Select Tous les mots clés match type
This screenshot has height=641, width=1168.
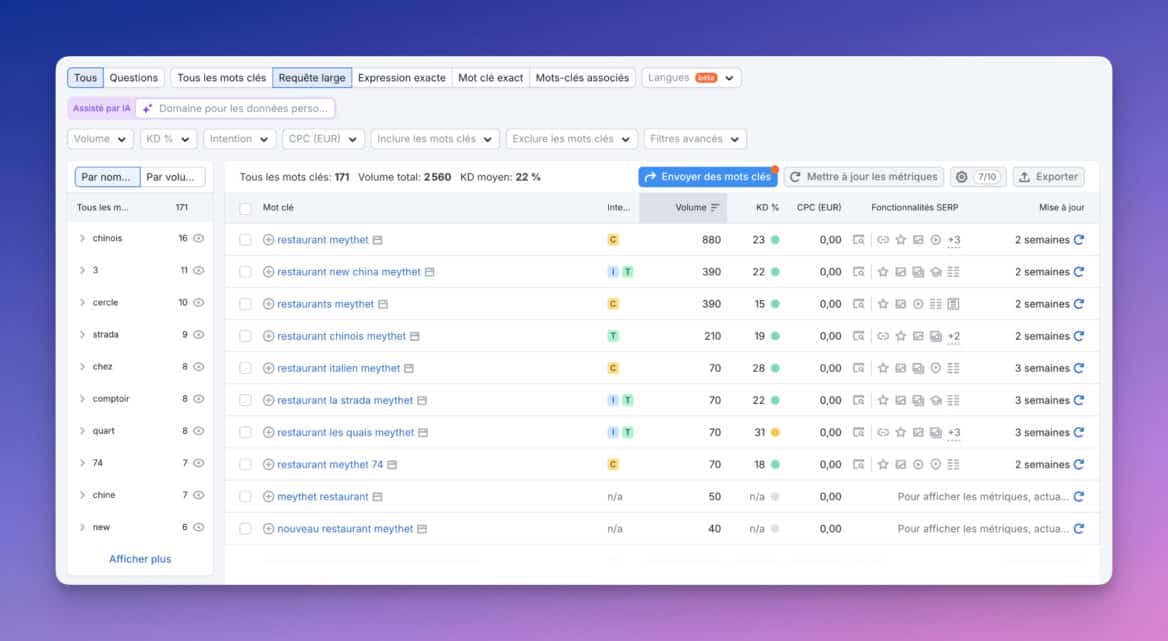click(x=221, y=77)
